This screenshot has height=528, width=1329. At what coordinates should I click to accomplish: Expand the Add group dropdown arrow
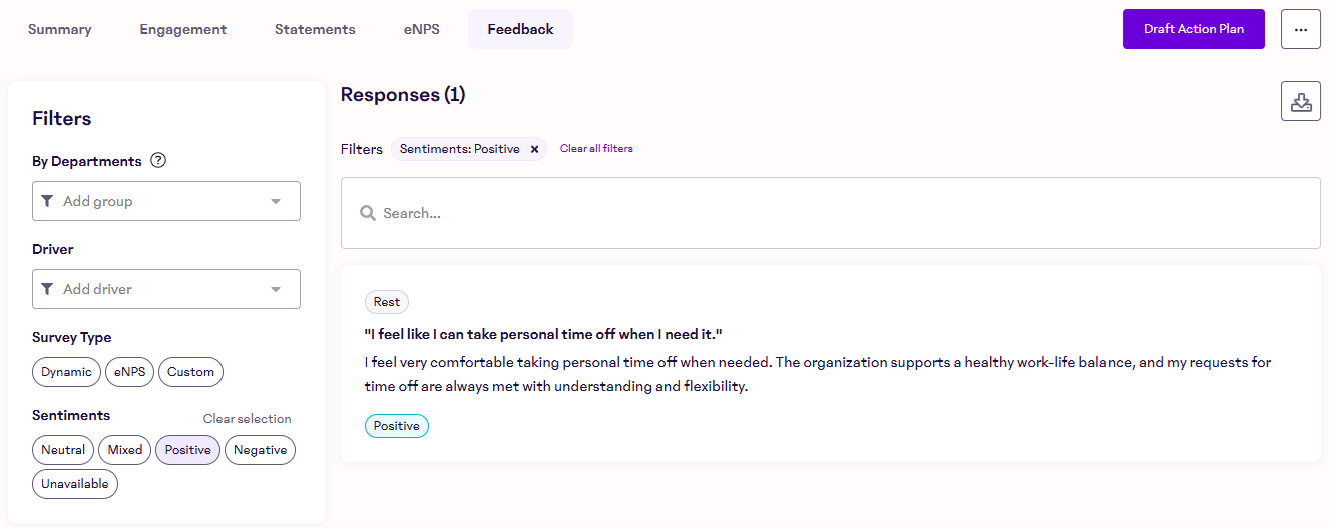276,201
